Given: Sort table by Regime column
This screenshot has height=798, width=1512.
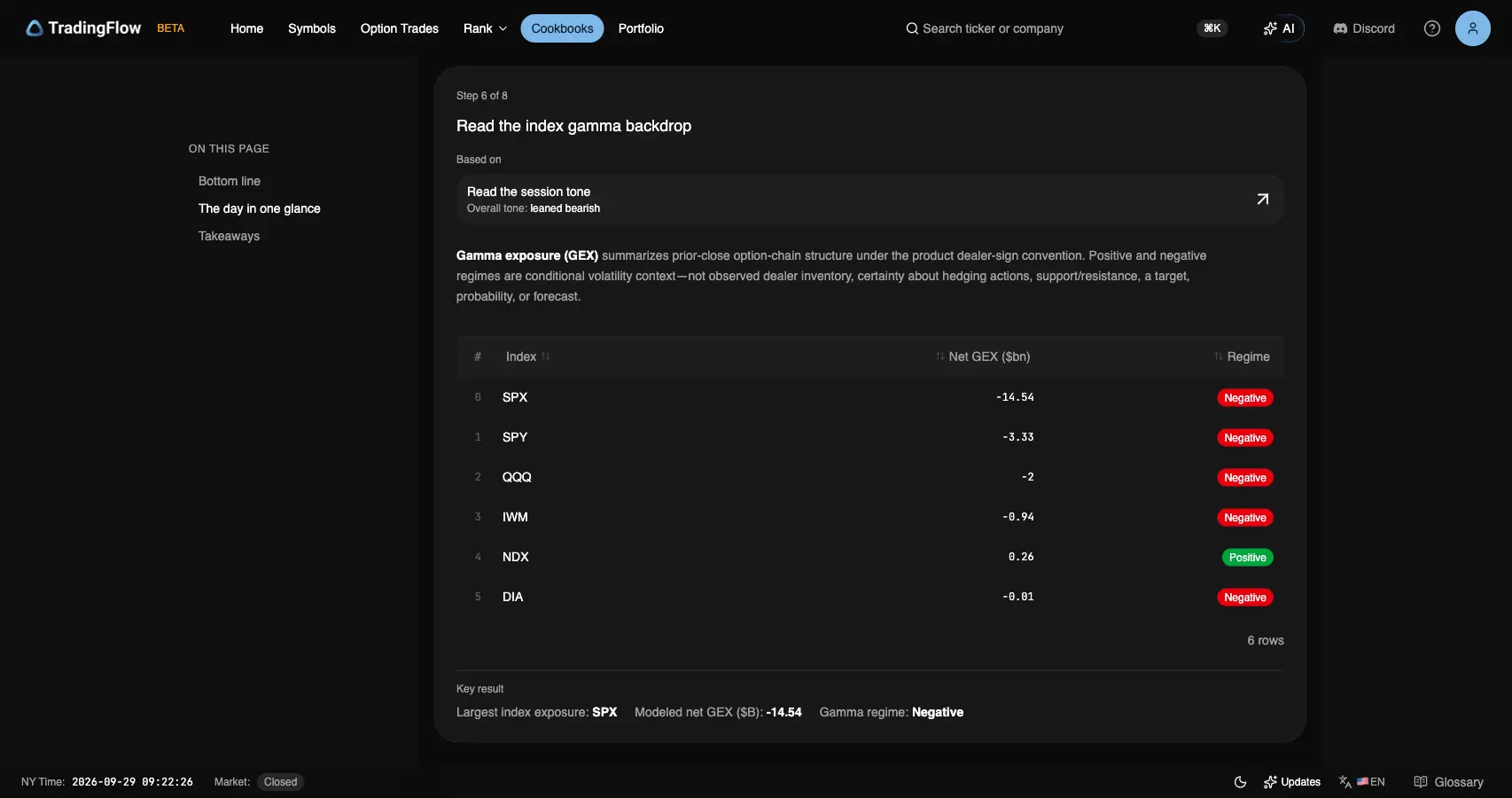Looking at the screenshot, I should tap(1242, 356).
